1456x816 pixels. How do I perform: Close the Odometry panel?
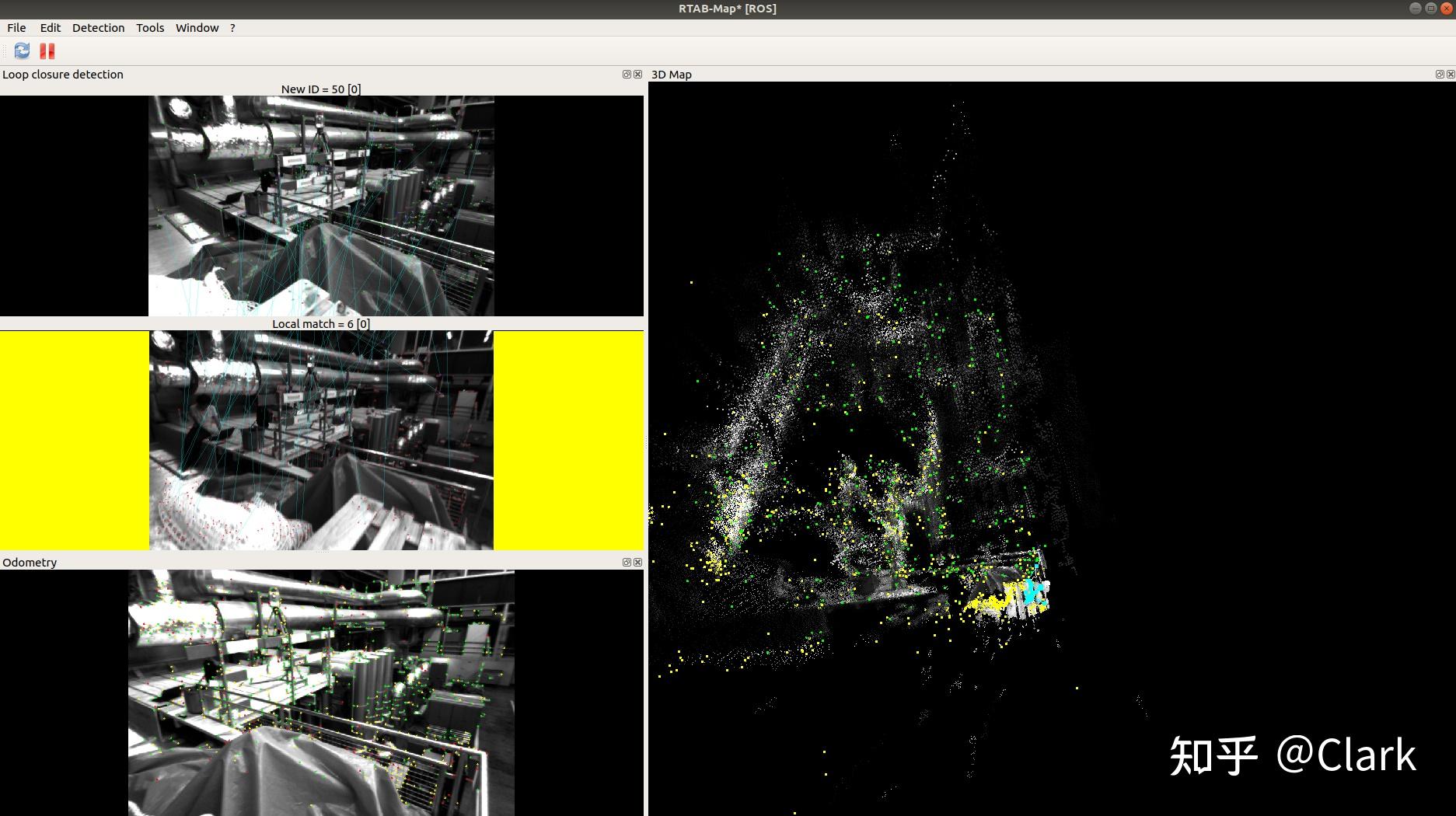coord(637,562)
